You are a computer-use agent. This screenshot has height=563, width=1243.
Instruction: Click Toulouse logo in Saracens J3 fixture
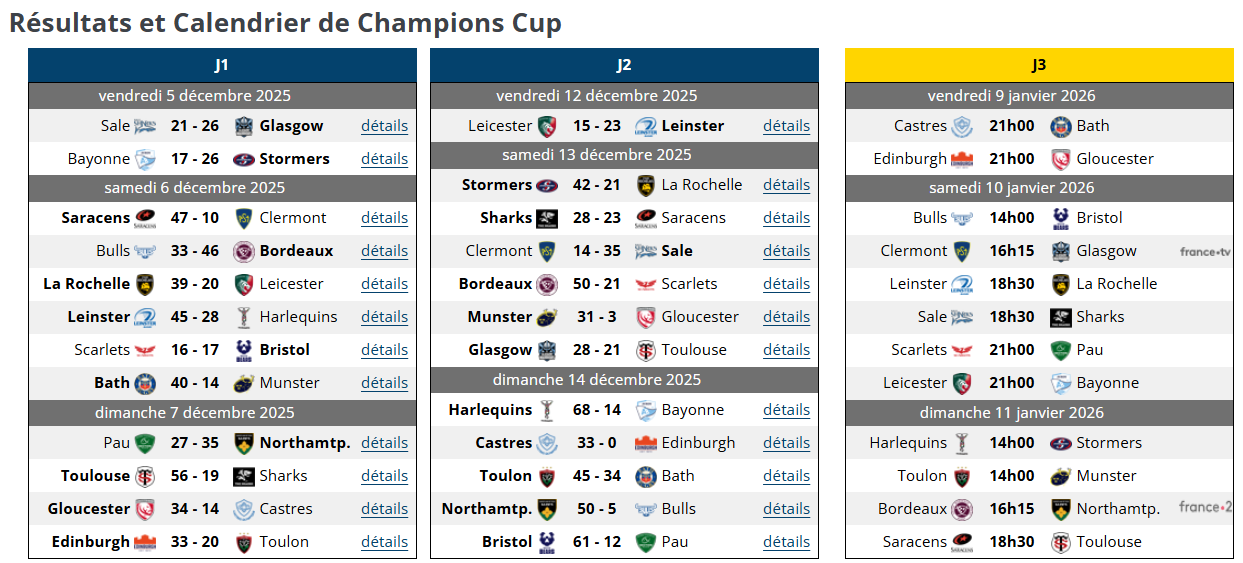[1061, 542]
